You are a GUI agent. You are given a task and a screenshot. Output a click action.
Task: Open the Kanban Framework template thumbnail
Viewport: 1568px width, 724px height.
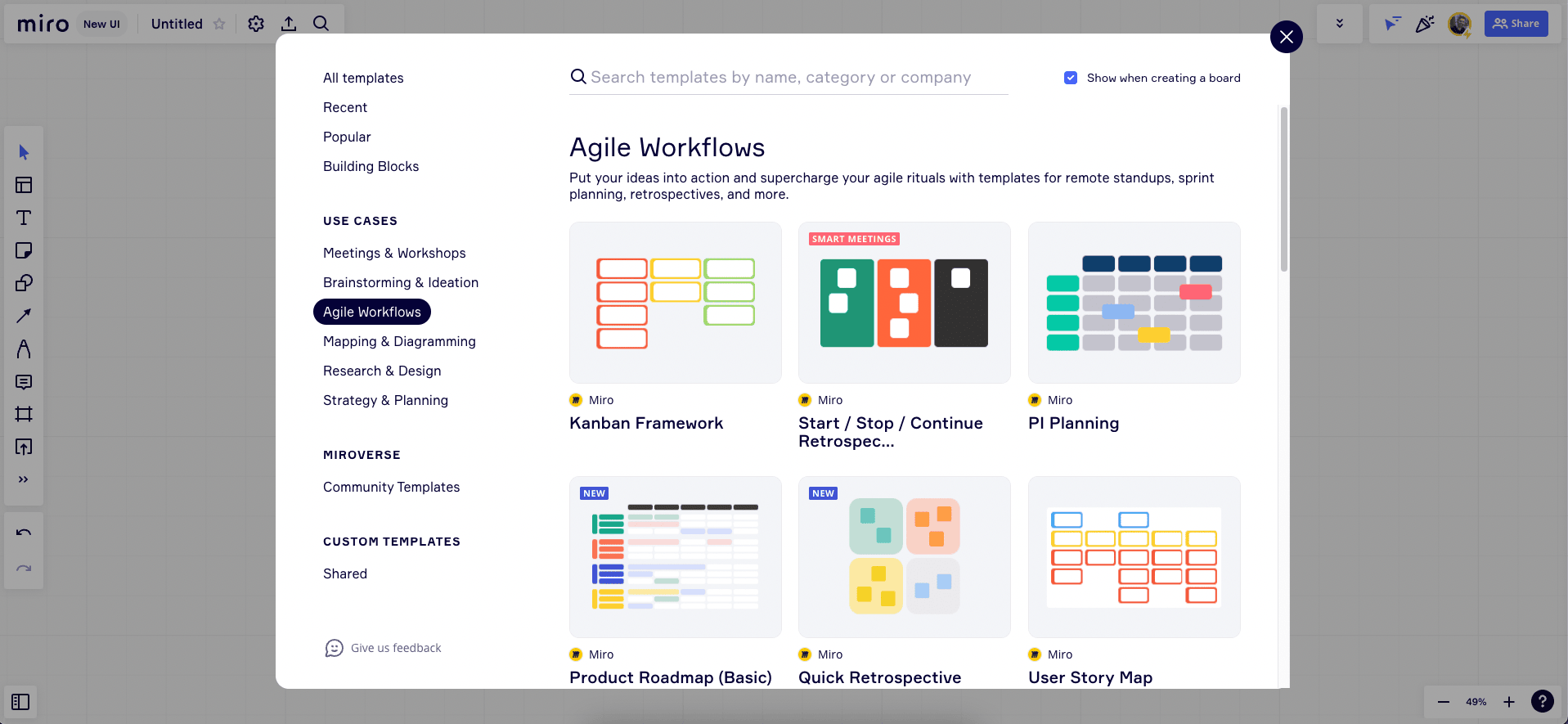(676, 303)
